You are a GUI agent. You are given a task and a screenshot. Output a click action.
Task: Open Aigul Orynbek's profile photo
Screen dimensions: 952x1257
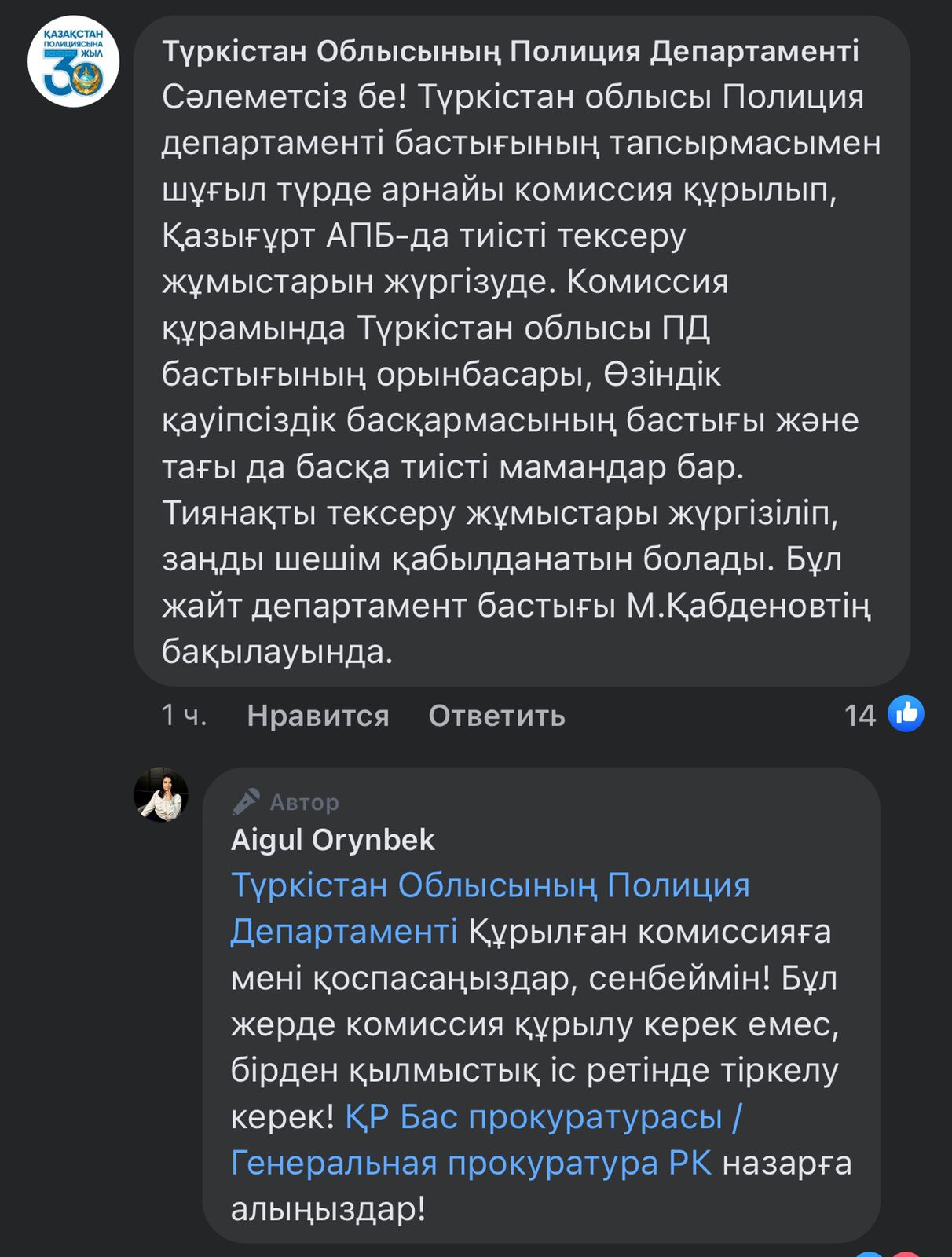pyautogui.click(x=161, y=795)
